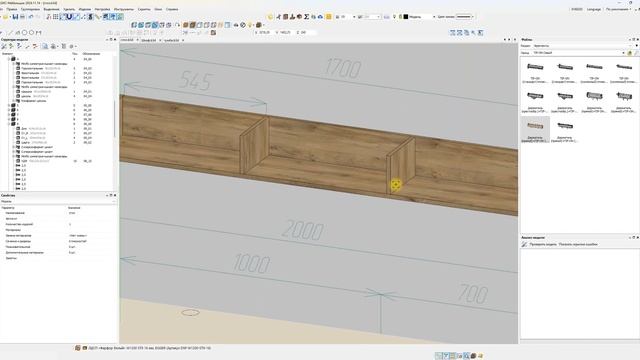This screenshot has width=640, height=360.
Task: Click the Print icon in top toolbar
Action: (22, 17)
